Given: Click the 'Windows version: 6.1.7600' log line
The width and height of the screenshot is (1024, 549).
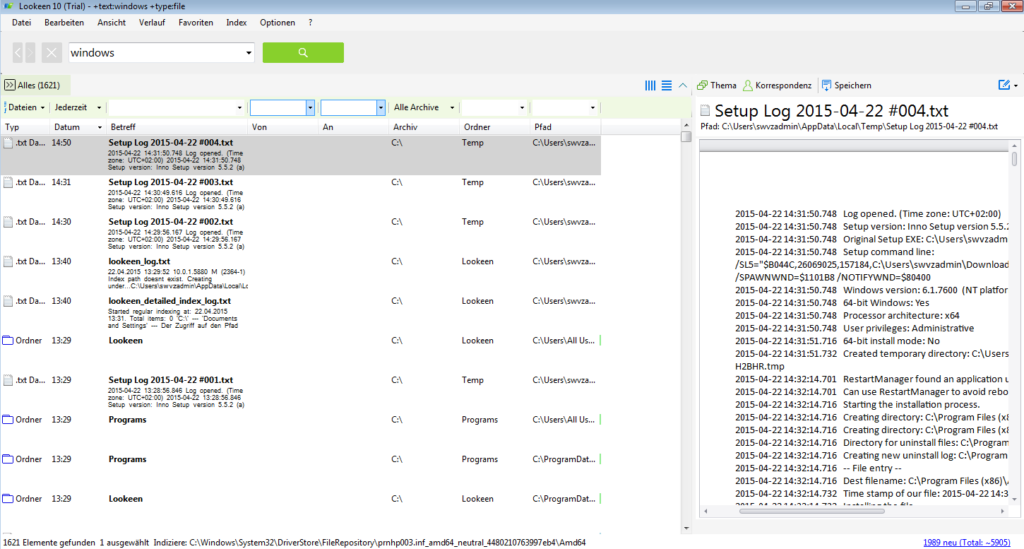Looking at the screenshot, I should point(871,290).
